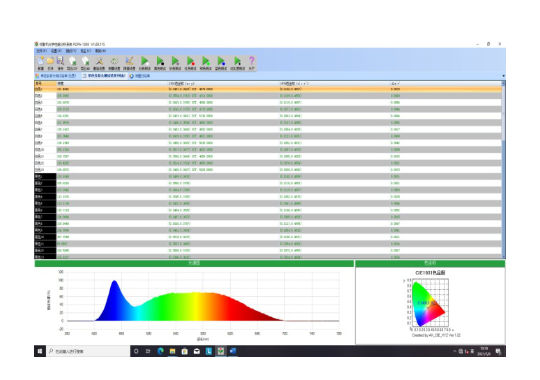Click the data table's vertical scrollbar

[x=503, y=170]
